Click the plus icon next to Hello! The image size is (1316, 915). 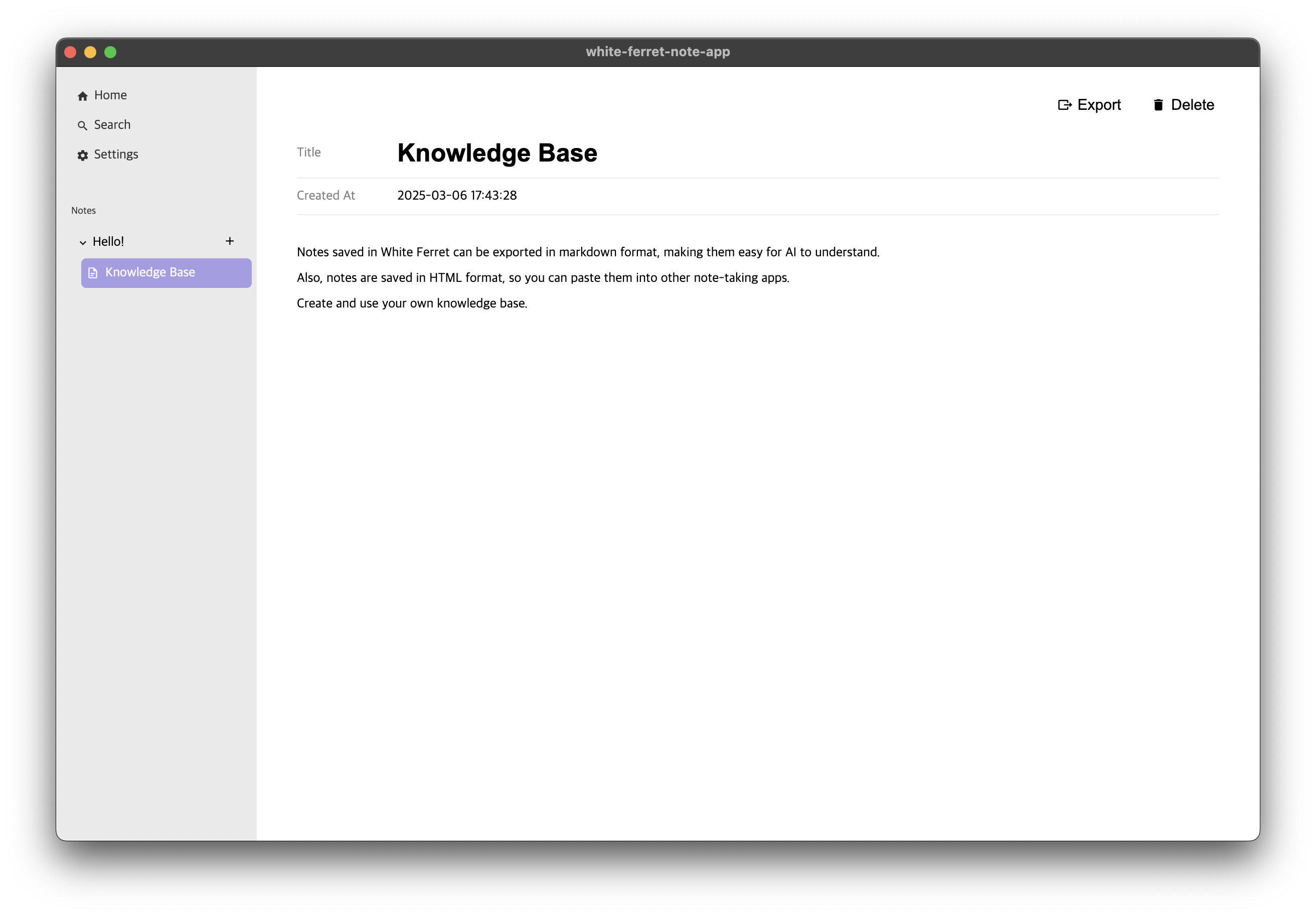(x=230, y=241)
